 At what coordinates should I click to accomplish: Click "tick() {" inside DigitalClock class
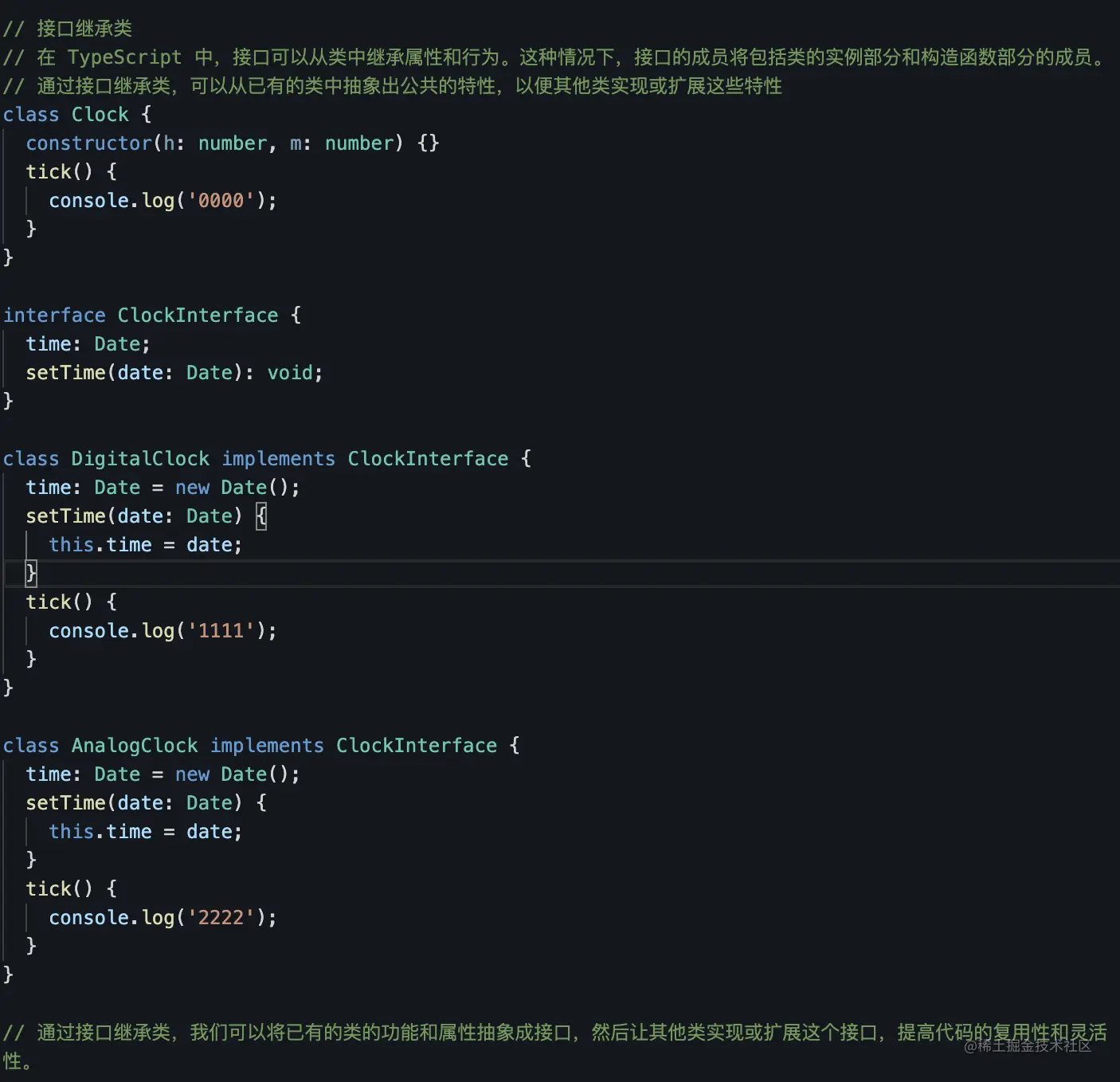tap(72, 602)
